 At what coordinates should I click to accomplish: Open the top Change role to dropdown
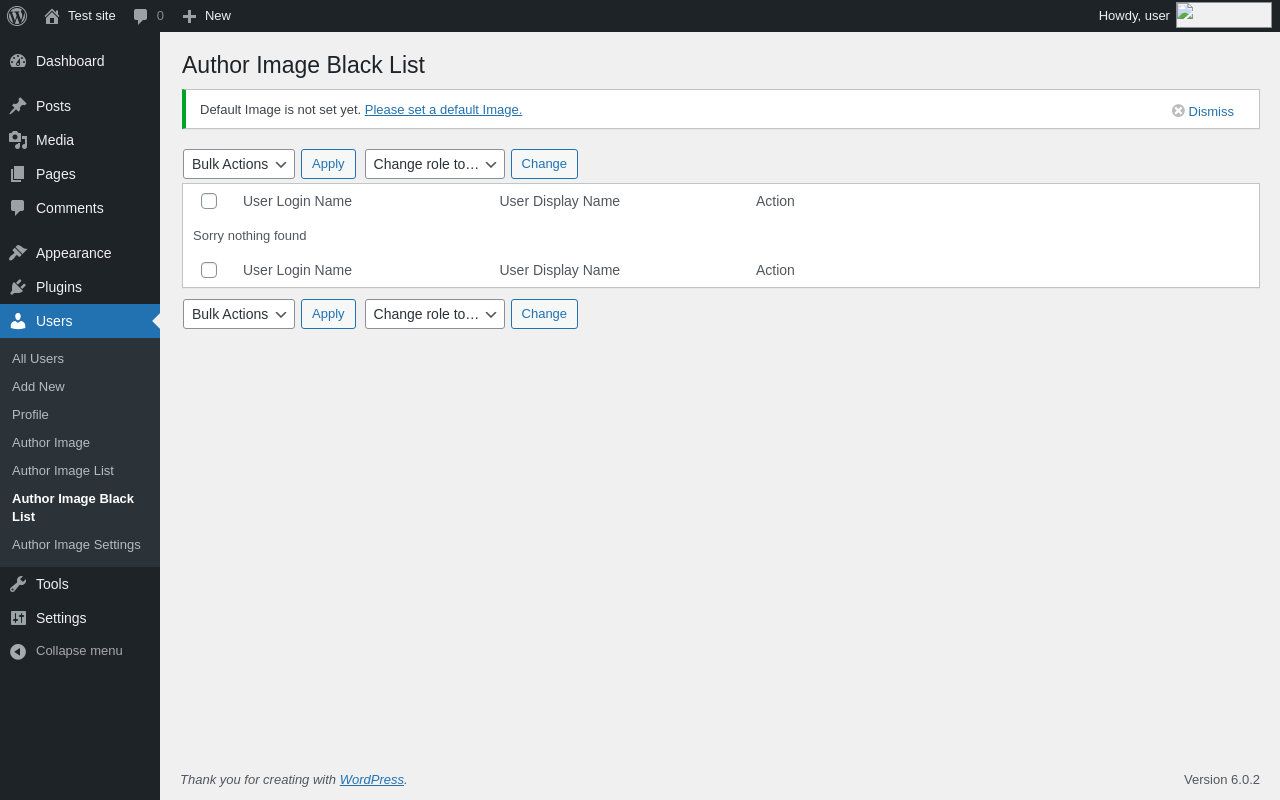[435, 164]
